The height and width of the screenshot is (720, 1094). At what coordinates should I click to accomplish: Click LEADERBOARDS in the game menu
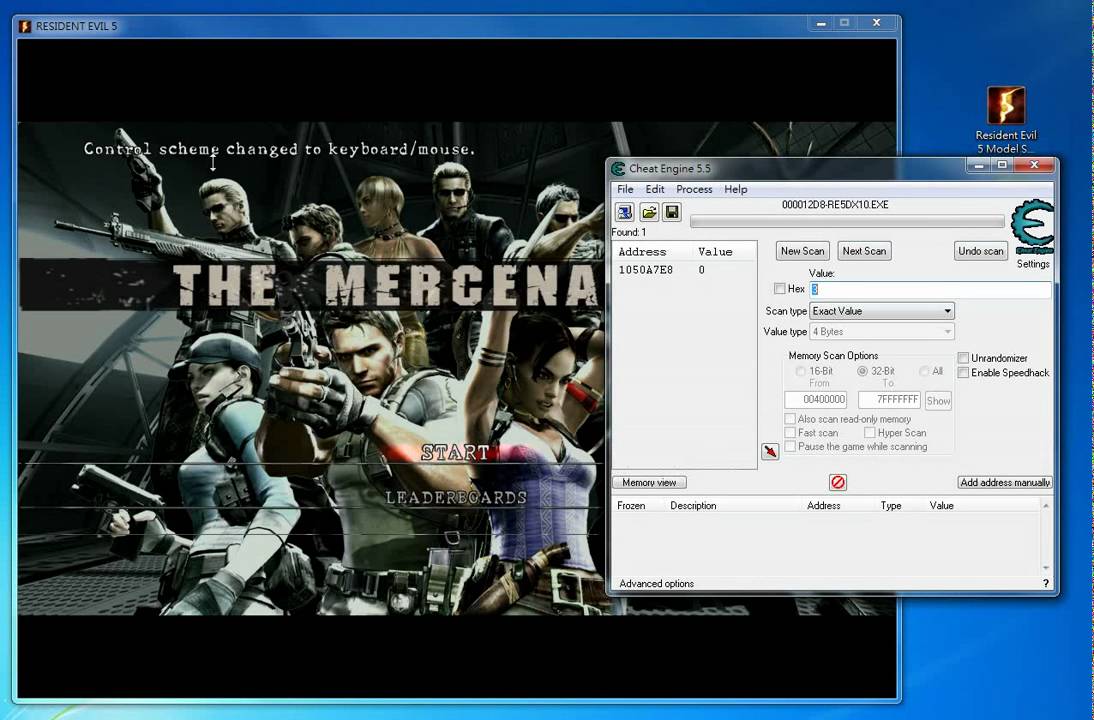tap(456, 497)
